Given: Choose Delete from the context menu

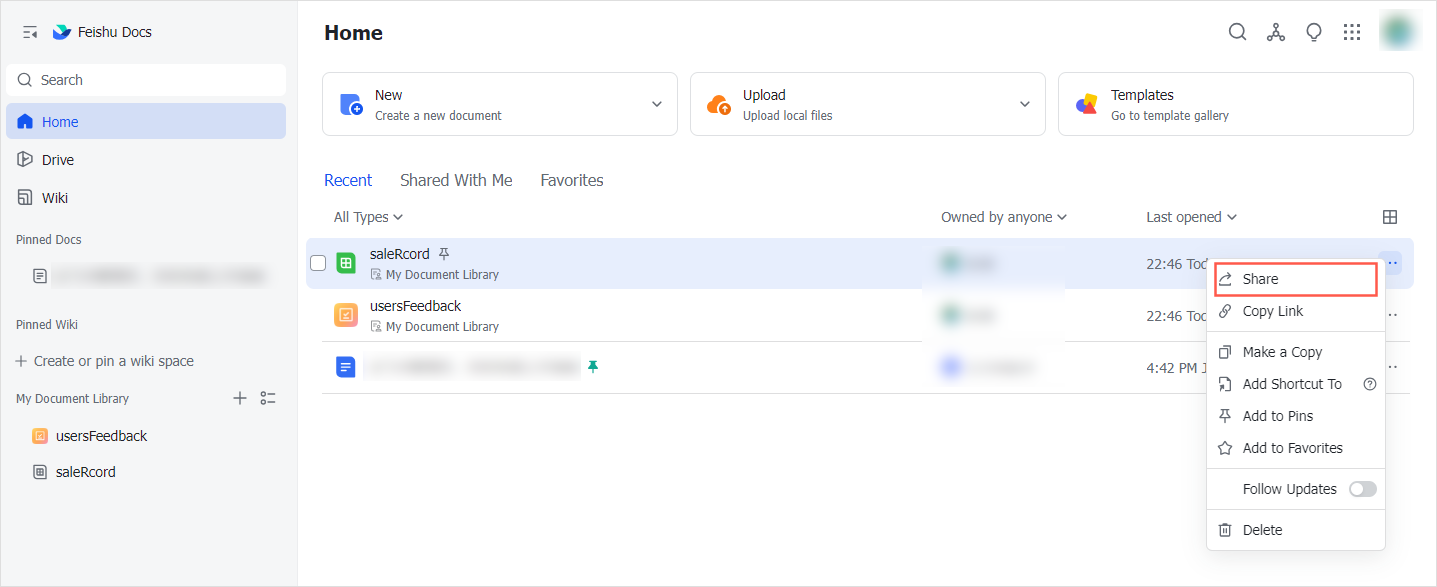Looking at the screenshot, I should [1296, 530].
